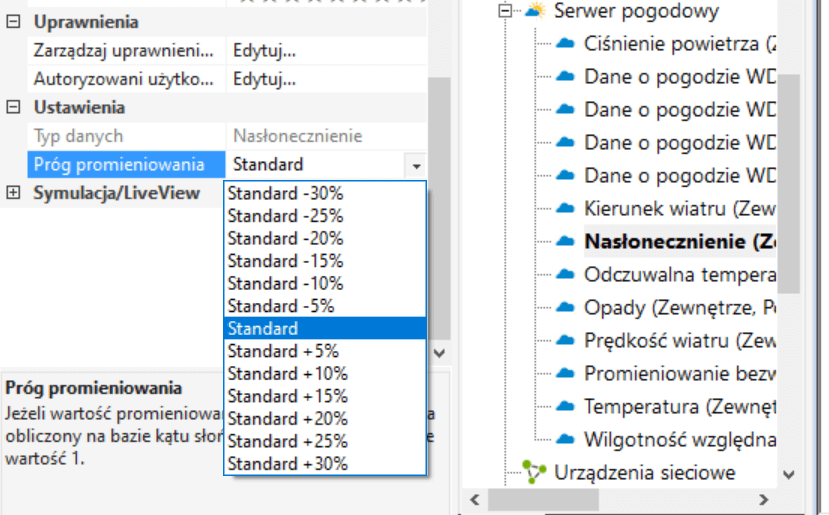The image size is (829, 515).
Task: Click Edytuj... for Autoryzowani użytkownicy
Action: (x=264, y=78)
